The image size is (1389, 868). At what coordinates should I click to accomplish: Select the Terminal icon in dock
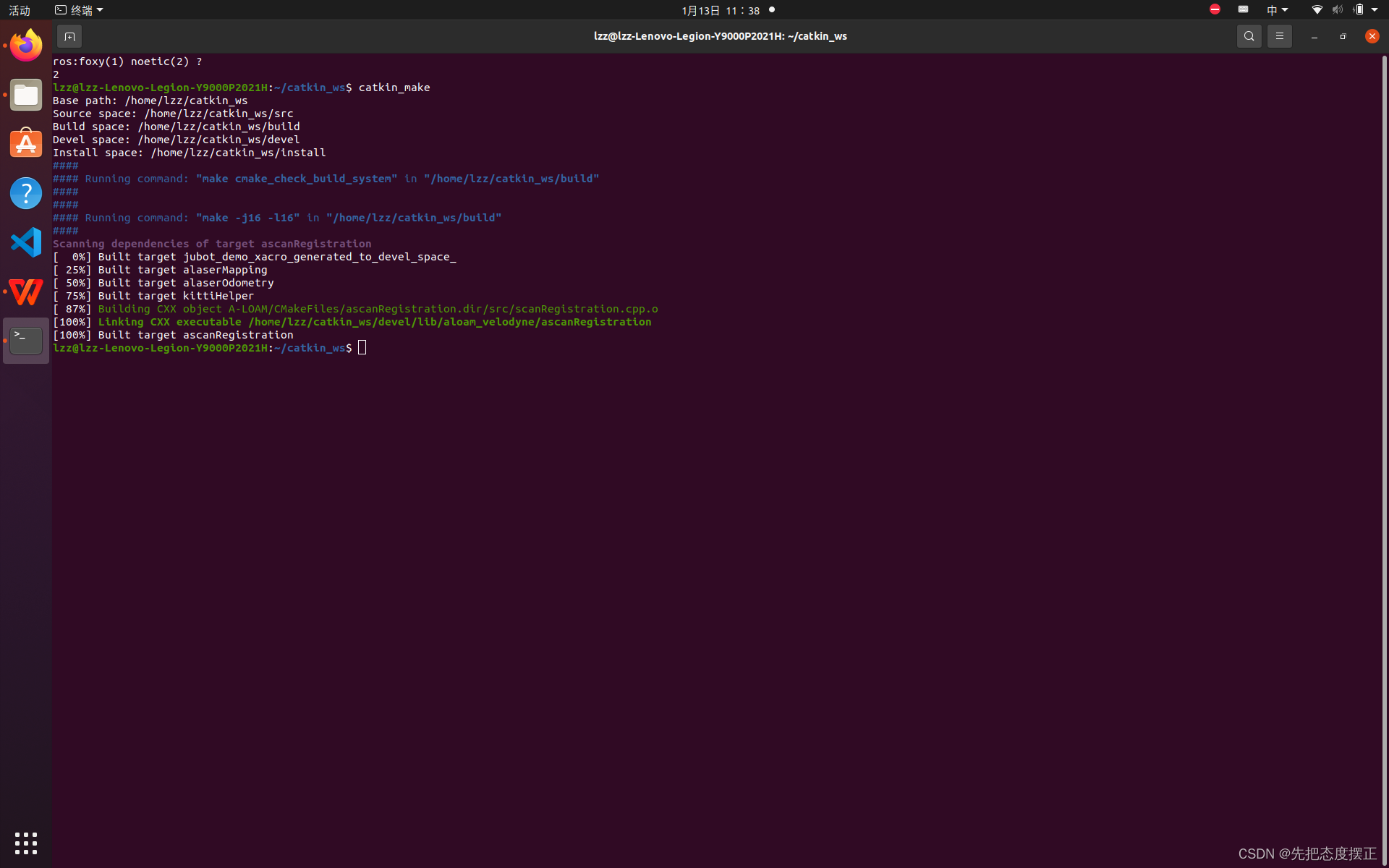(x=26, y=341)
